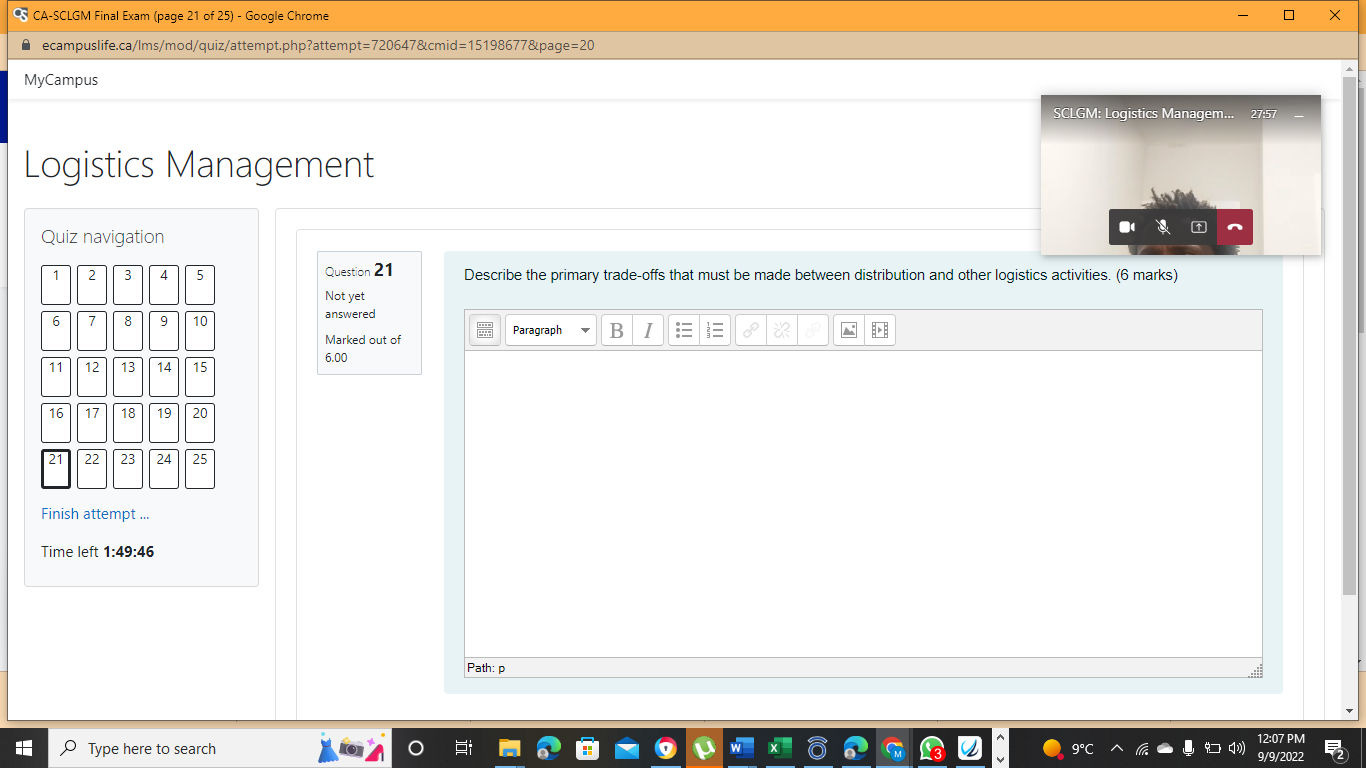Screen dimensions: 1366x768
Task: Toggle the camera in the call window
Action: 1127,227
